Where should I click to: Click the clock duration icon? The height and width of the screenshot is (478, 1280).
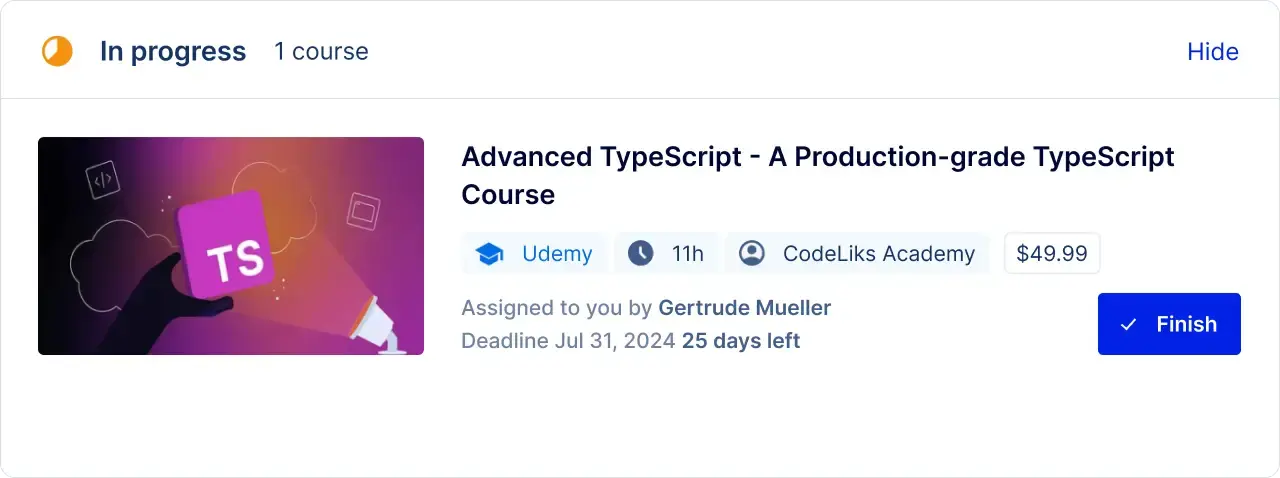640,254
